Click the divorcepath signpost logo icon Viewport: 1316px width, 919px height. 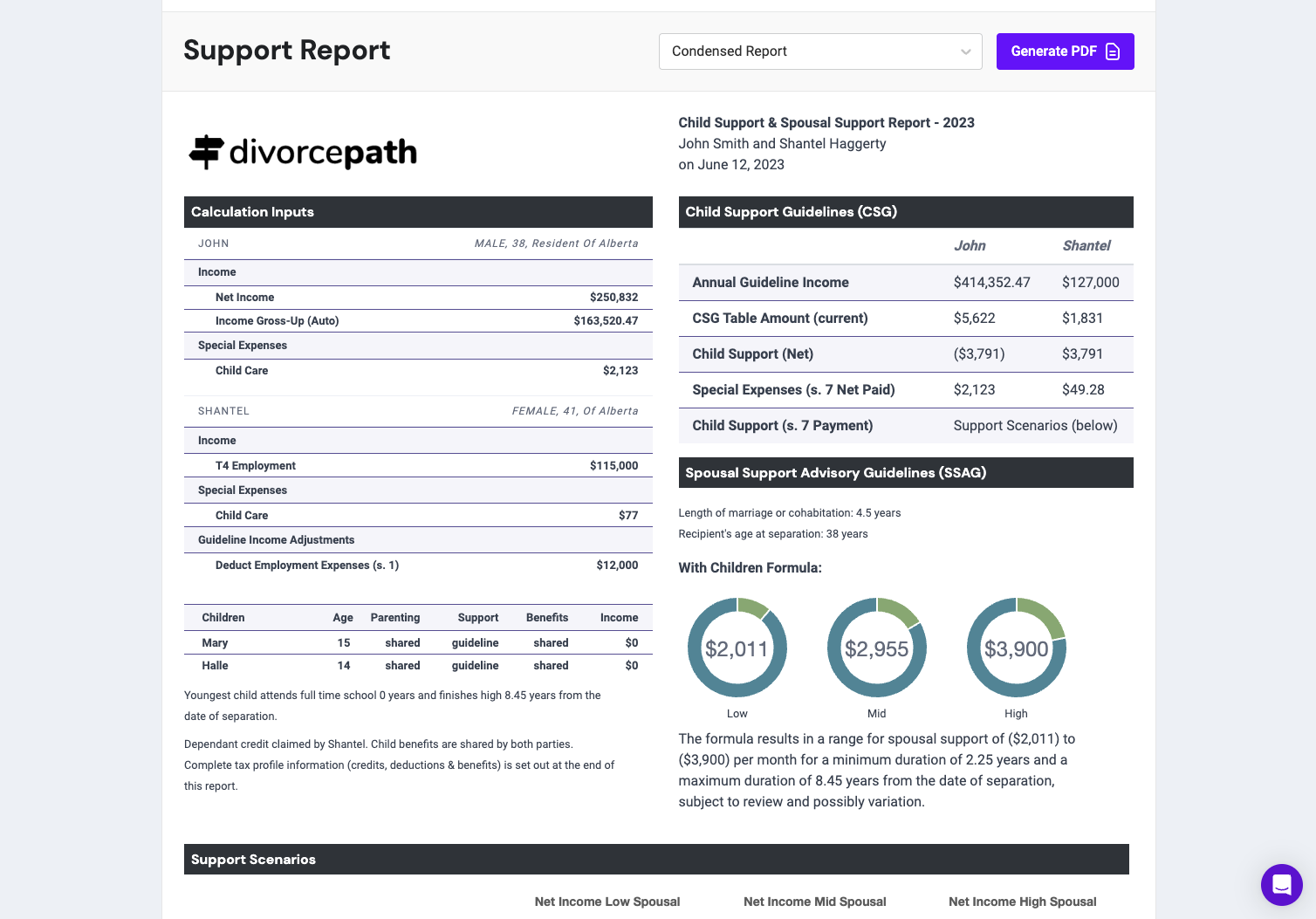point(207,152)
